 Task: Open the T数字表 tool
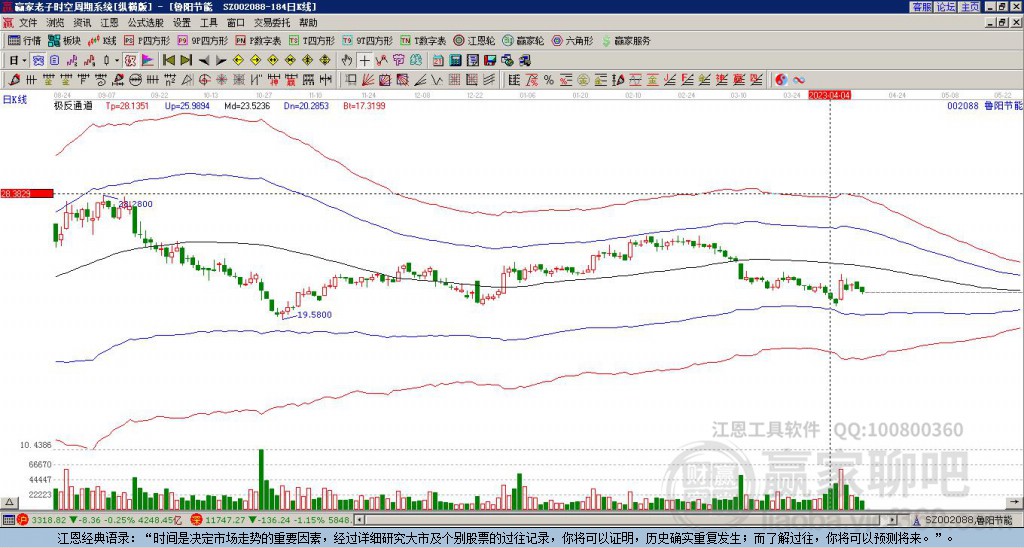[423, 40]
